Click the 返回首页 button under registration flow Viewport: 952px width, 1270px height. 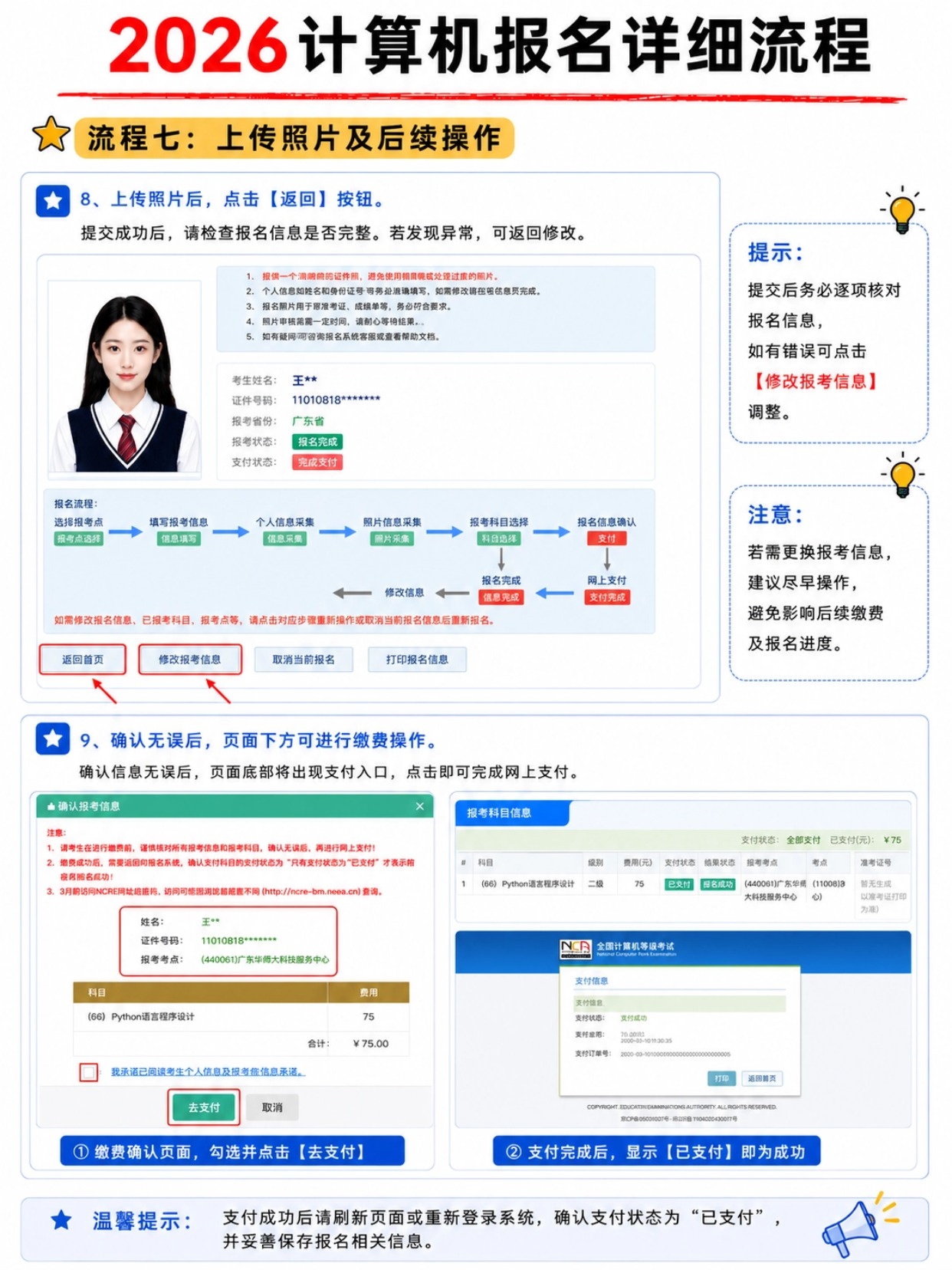pyautogui.click(x=83, y=659)
